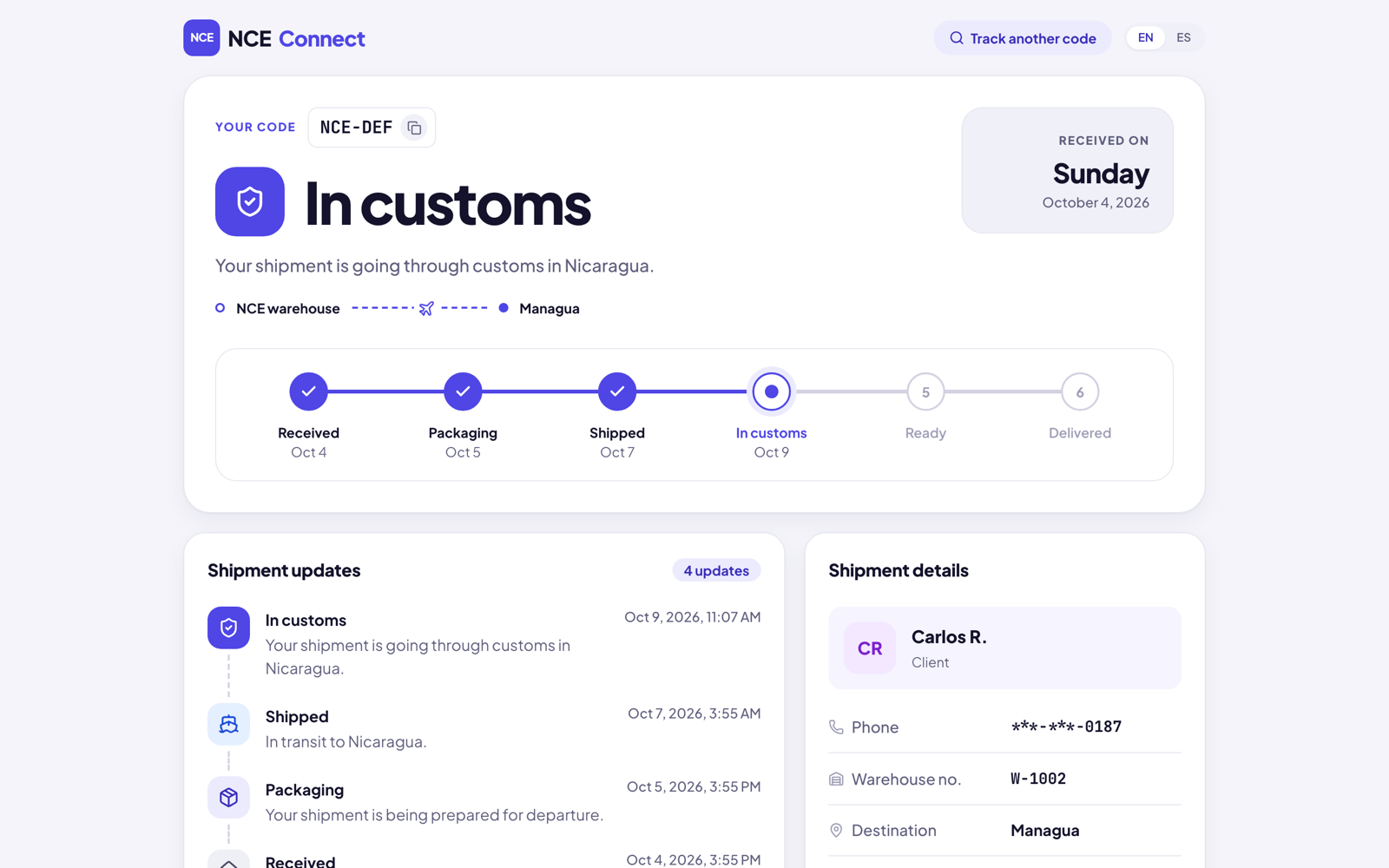
Task: Click the NCE logo badge
Action: click(x=201, y=38)
